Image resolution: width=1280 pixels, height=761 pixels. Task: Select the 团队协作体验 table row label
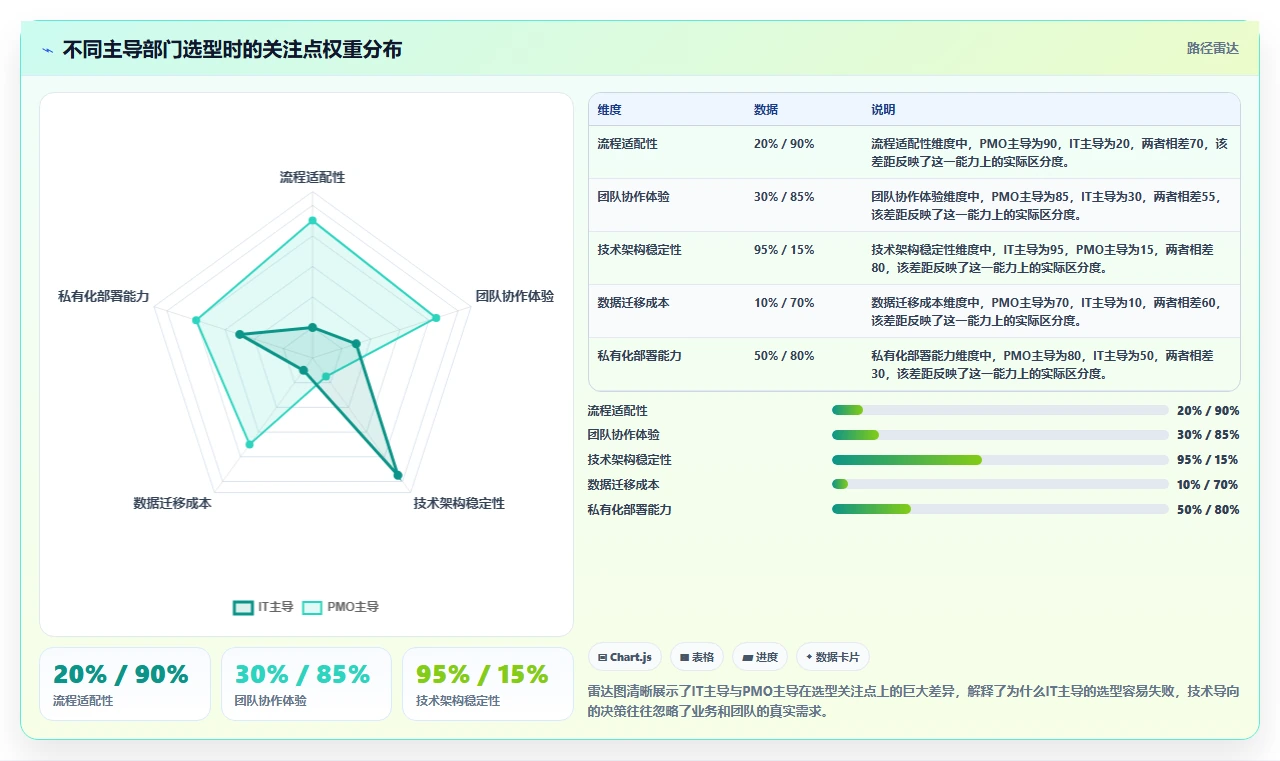(x=634, y=197)
